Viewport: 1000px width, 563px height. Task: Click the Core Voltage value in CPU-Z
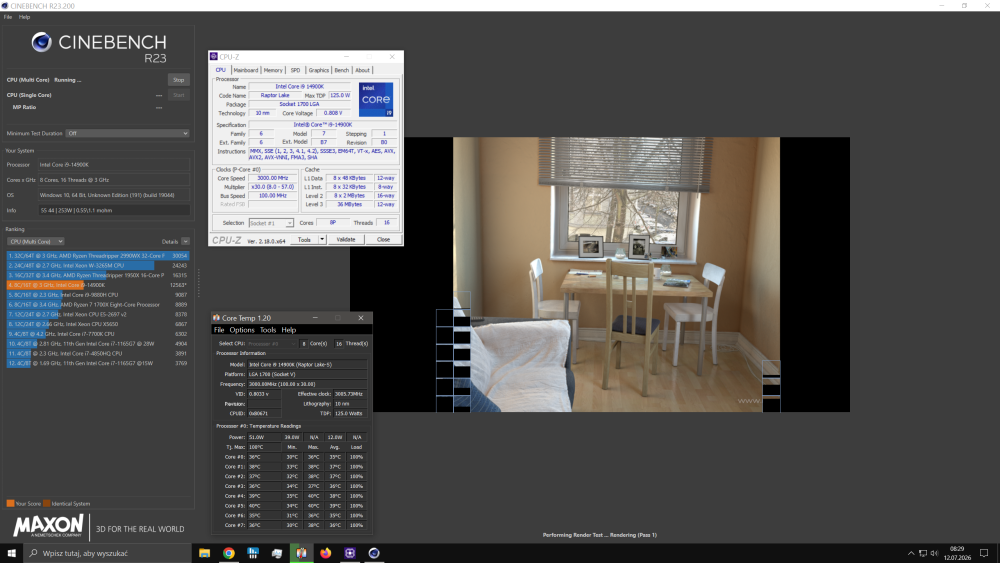(333, 113)
